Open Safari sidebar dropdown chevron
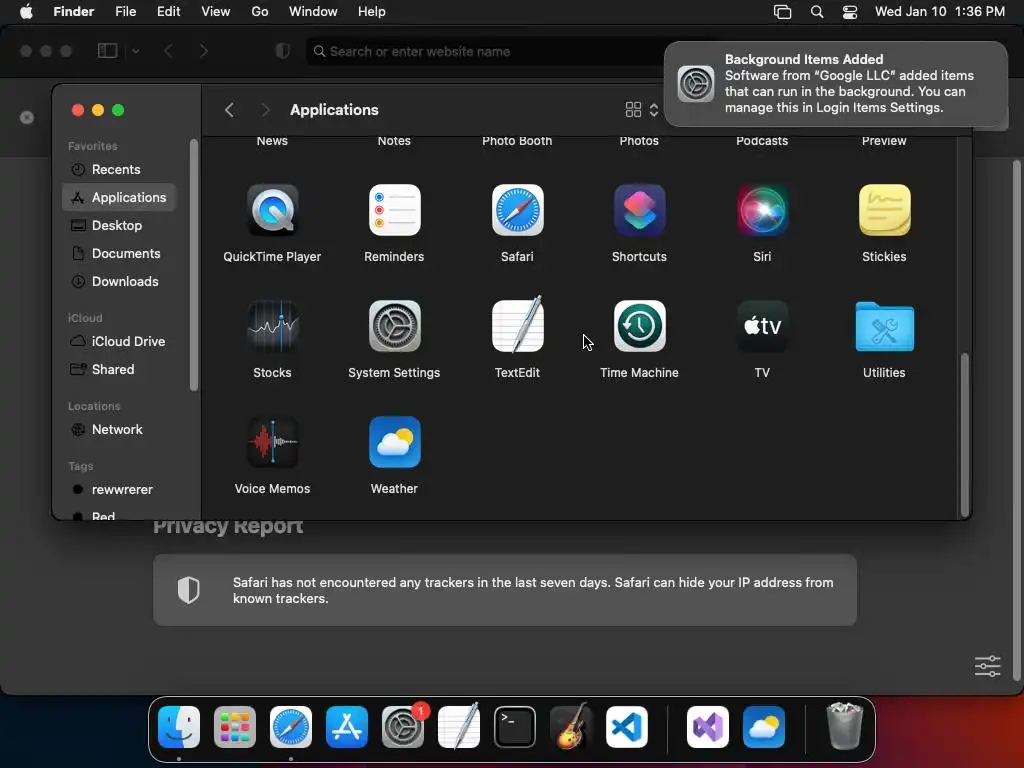 (135, 51)
